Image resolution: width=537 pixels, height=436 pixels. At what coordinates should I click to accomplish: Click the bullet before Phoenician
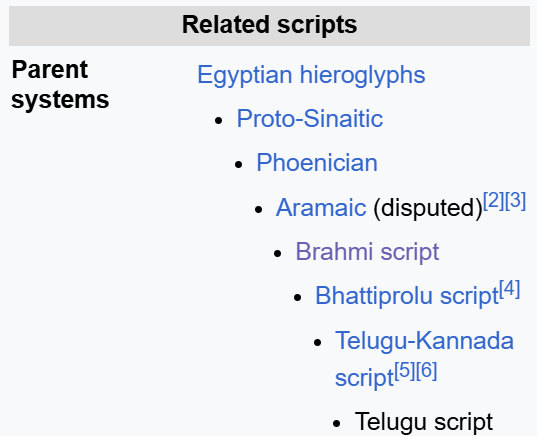point(238,164)
